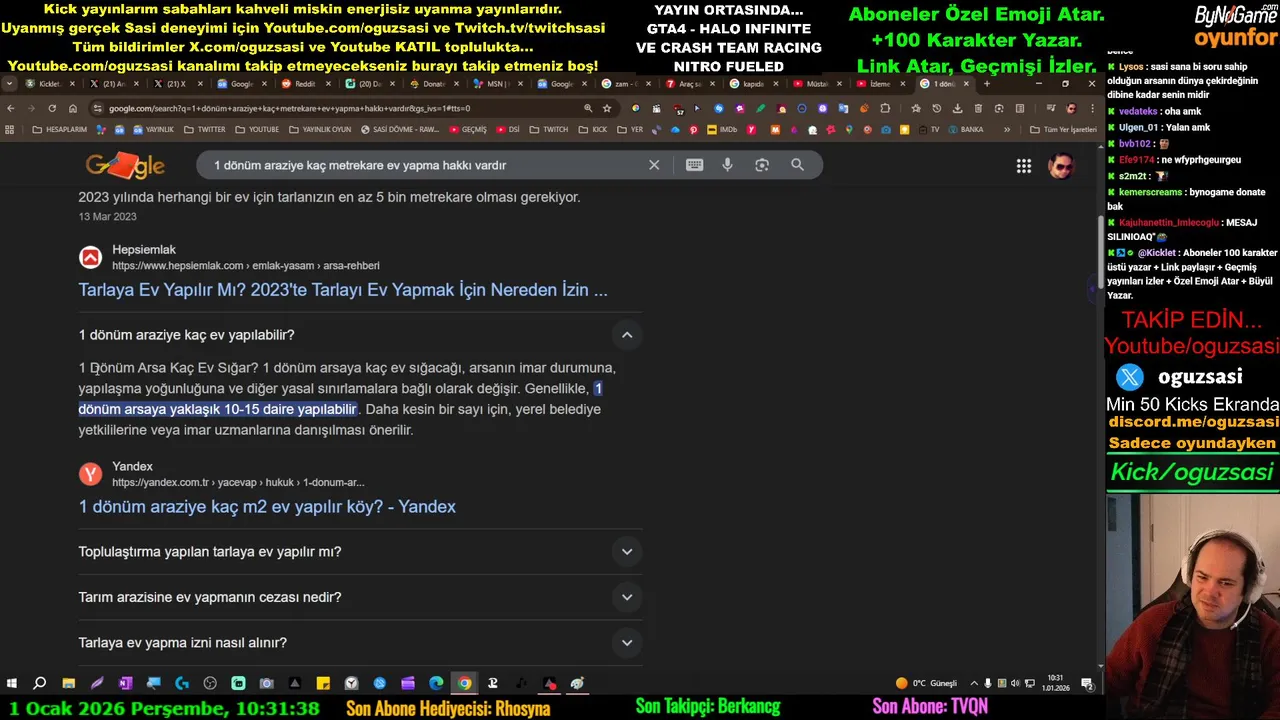Screen dimensions: 1280x720
Task: Open 'Tarlaya Ev Yapılır Mı? 2023'te' result
Action: click(x=343, y=290)
